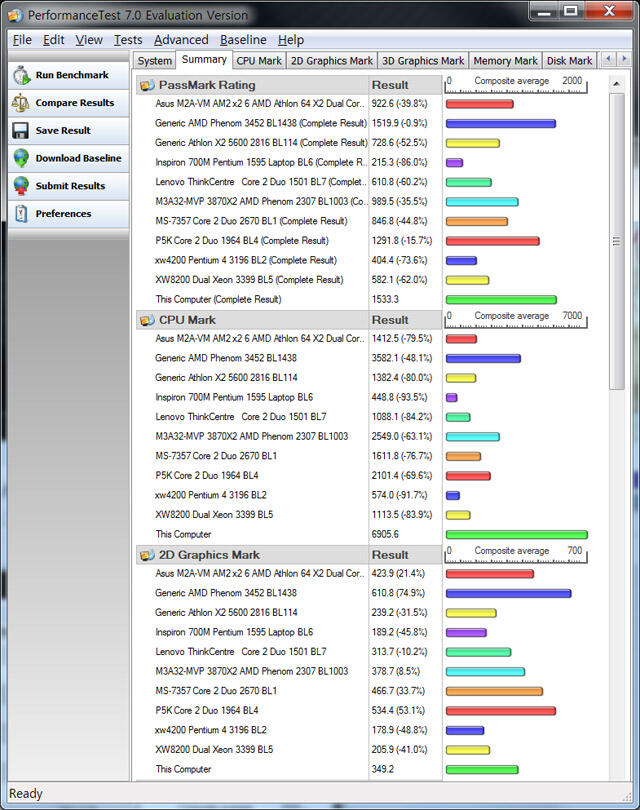The width and height of the screenshot is (640, 810).
Task: Click the 349.2 2D Graphics result value
Action: point(382,769)
